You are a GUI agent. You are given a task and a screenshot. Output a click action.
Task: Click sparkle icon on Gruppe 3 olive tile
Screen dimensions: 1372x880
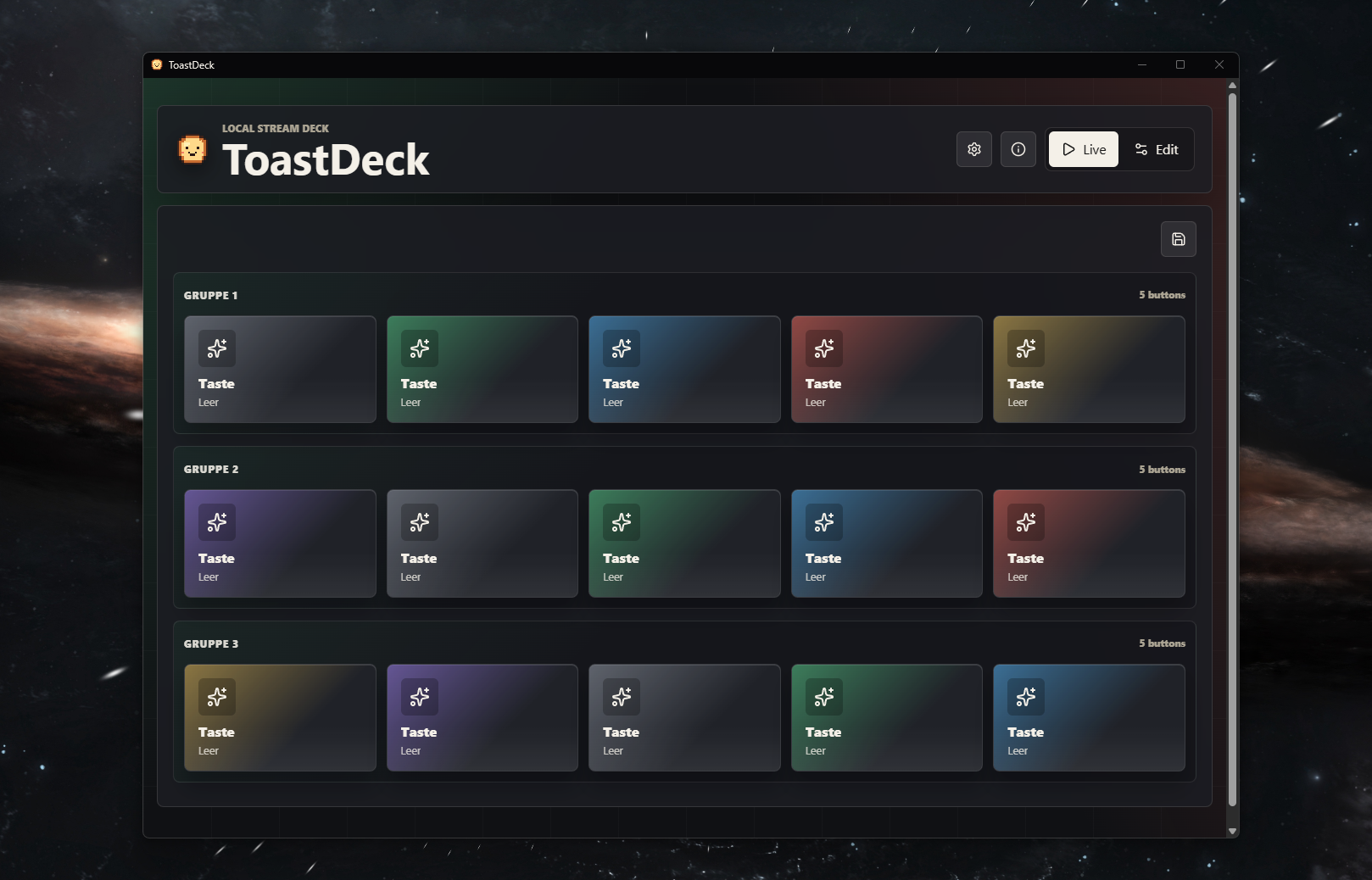[x=217, y=697]
